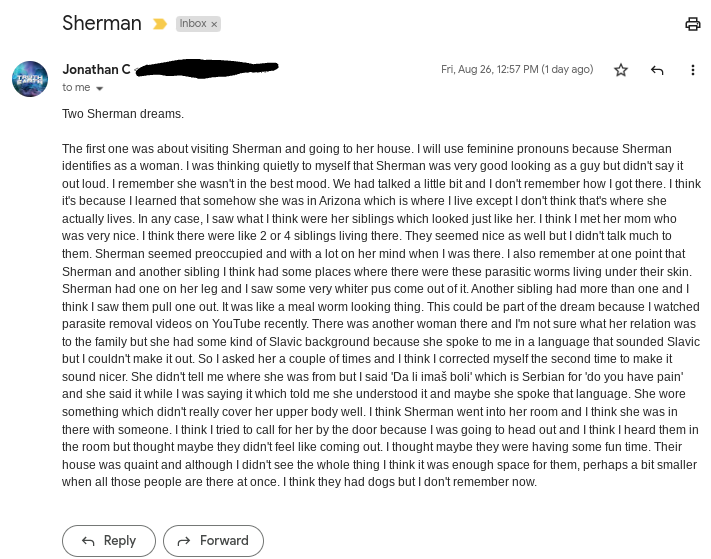Click the Inbox label chip
The width and height of the screenshot is (711, 559).
192,24
